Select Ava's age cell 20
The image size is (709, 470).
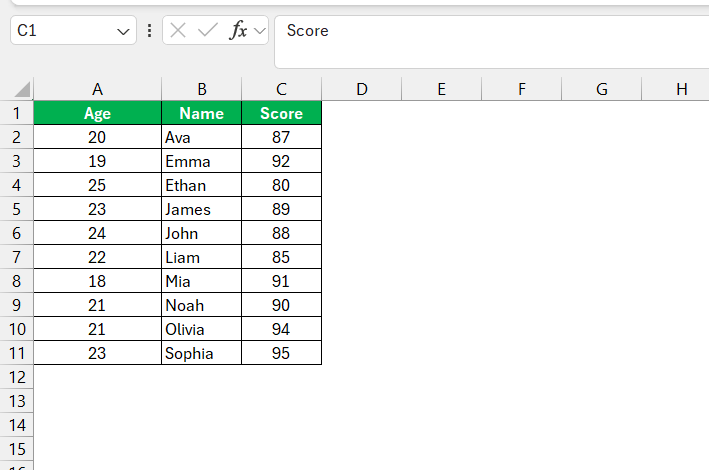(x=97, y=137)
